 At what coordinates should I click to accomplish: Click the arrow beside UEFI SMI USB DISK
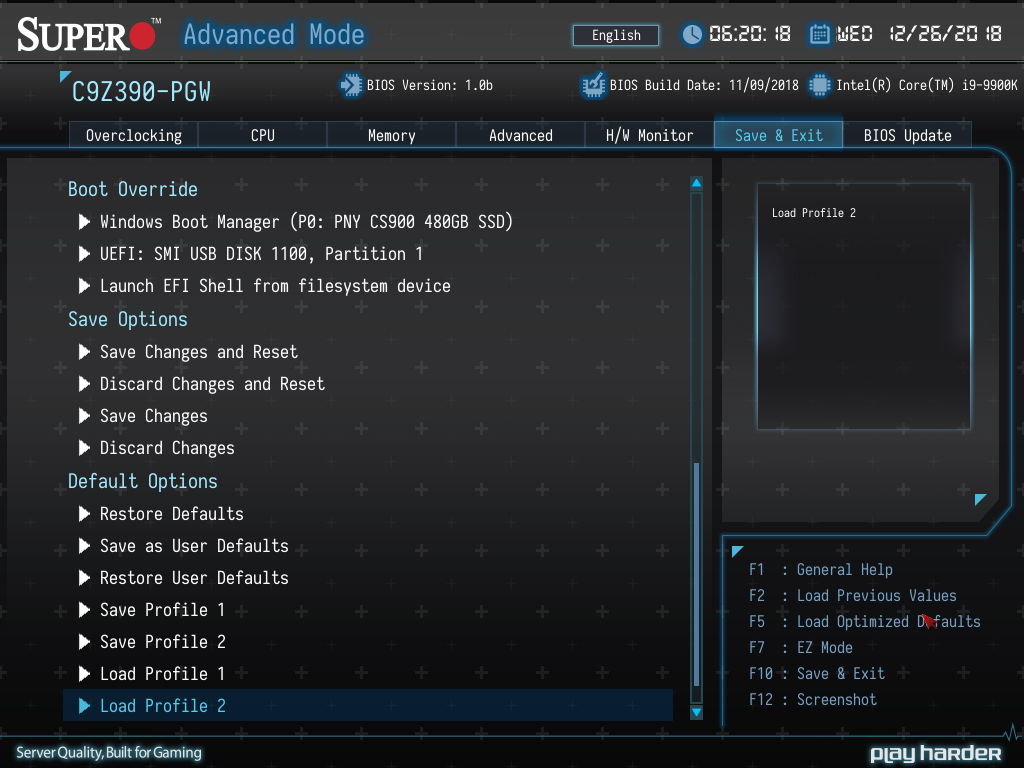(84, 254)
